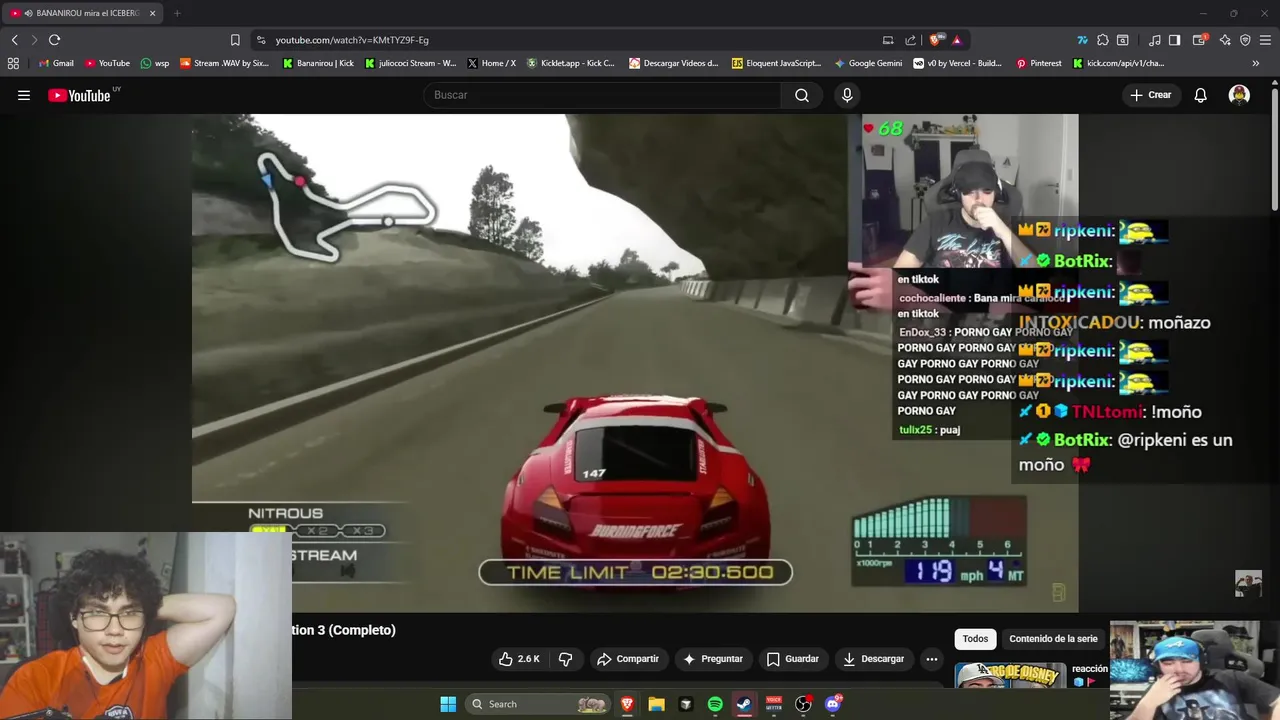The width and height of the screenshot is (1280, 720).
Task: Open Brave browser from taskbar
Action: (x=628, y=704)
